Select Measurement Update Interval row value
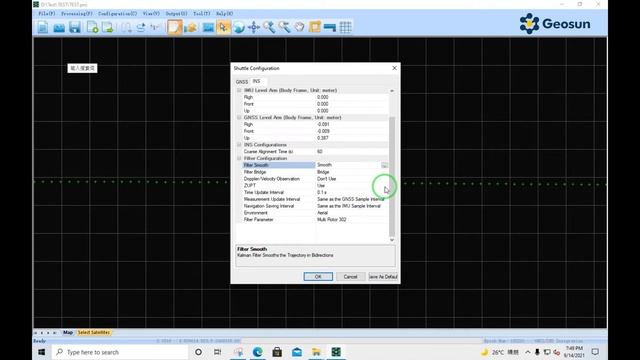Image resolution: width=640 pixels, height=360 pixels. tap(352, 199)
